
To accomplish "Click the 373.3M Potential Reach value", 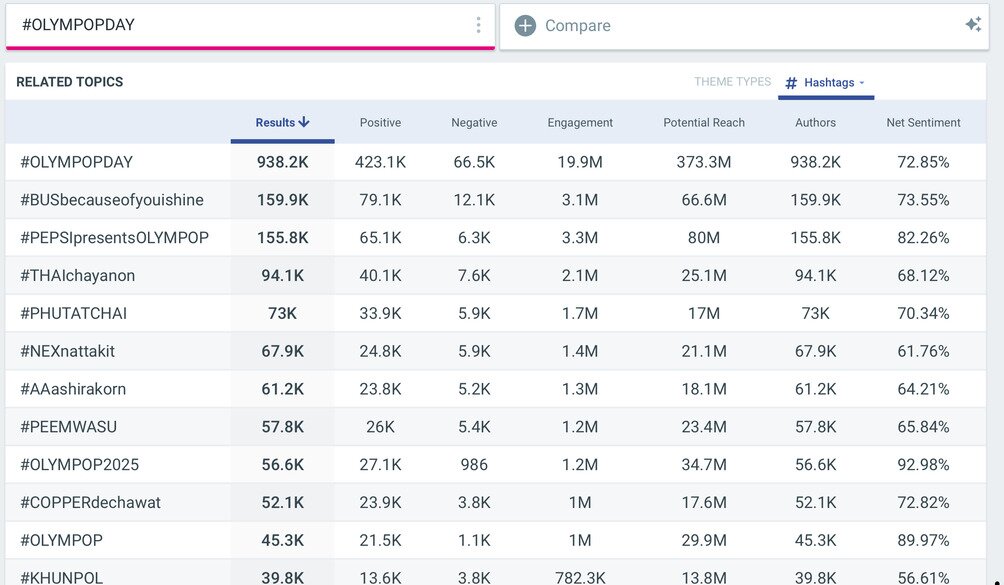I will coord(704,162).
